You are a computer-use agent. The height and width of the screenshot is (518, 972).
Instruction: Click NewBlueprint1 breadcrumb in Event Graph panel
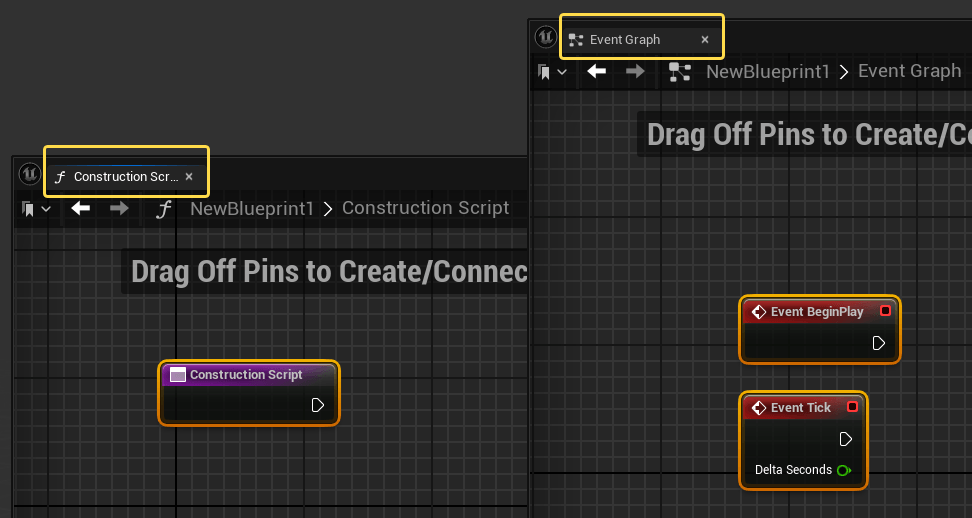pos(767,72)
